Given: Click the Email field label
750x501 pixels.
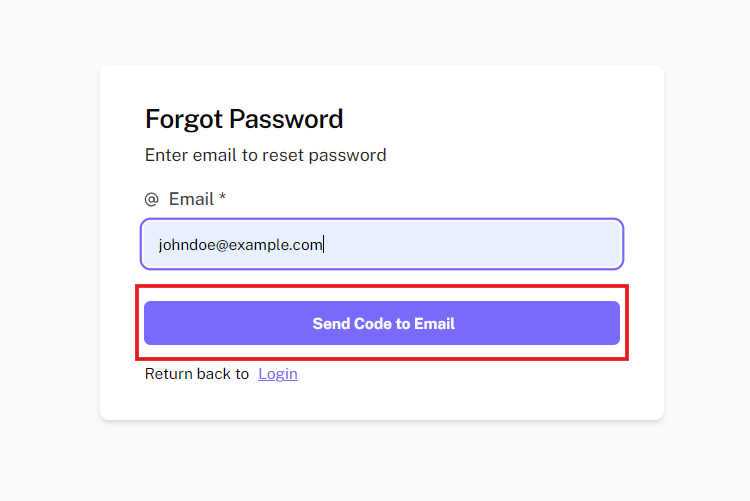Looking at the screenshot, I should (191, 199).
